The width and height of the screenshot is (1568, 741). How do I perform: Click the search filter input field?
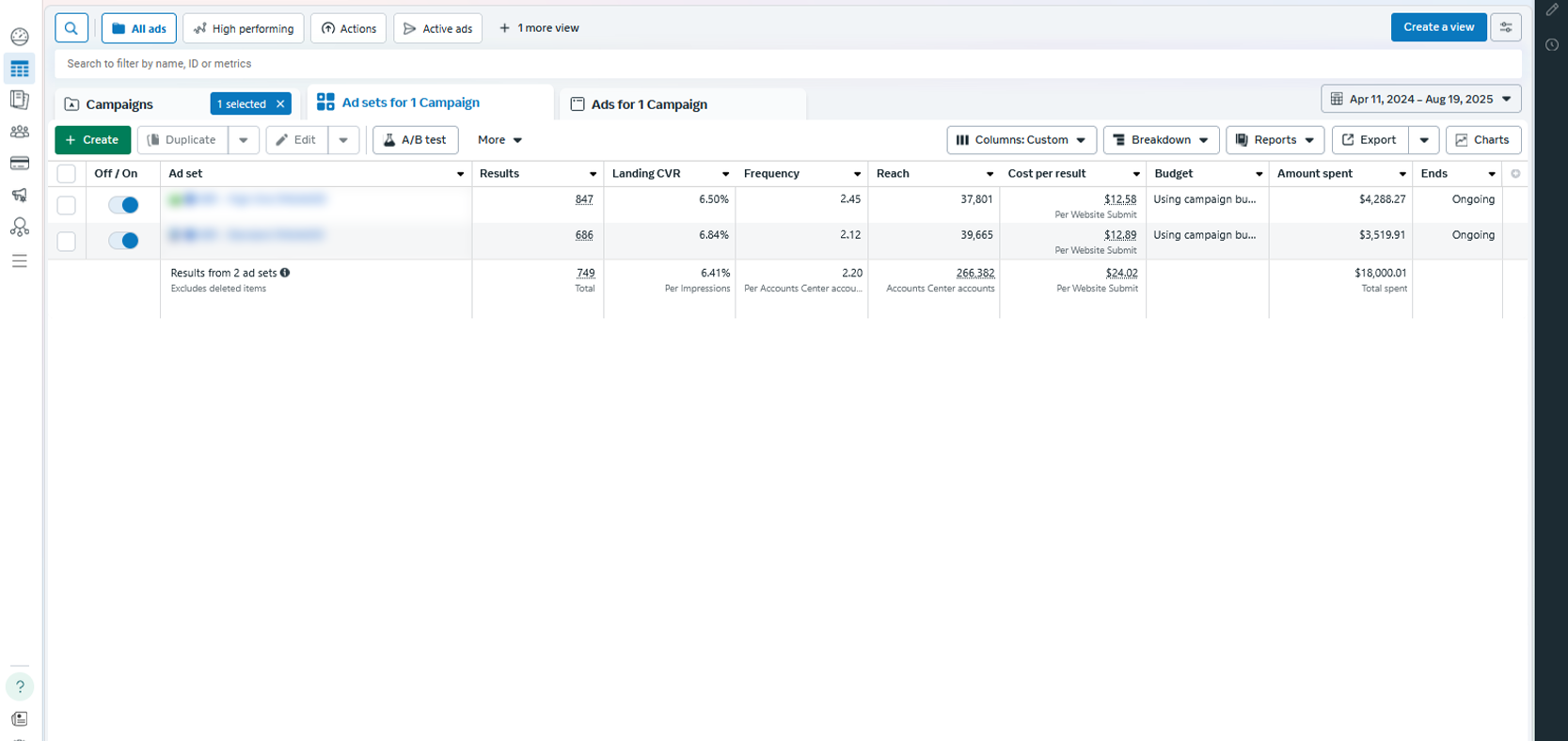tap(788, 64)
